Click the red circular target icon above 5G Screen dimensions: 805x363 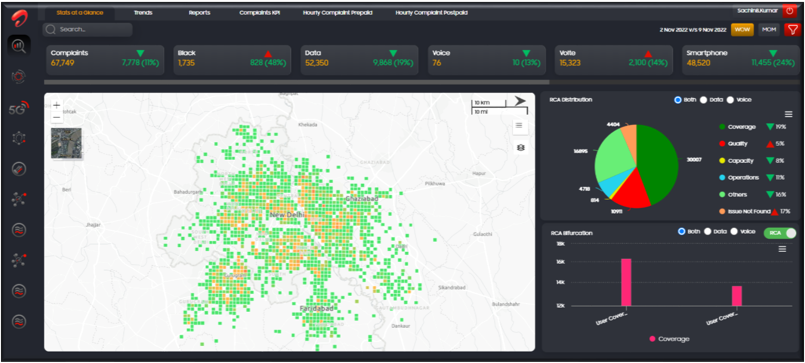(x=19, y=77)
